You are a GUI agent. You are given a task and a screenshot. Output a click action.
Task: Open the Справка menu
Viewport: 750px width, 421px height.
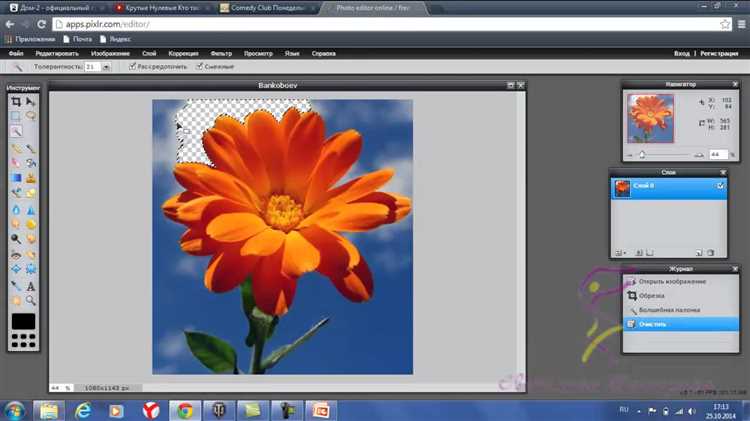[324, 54]
